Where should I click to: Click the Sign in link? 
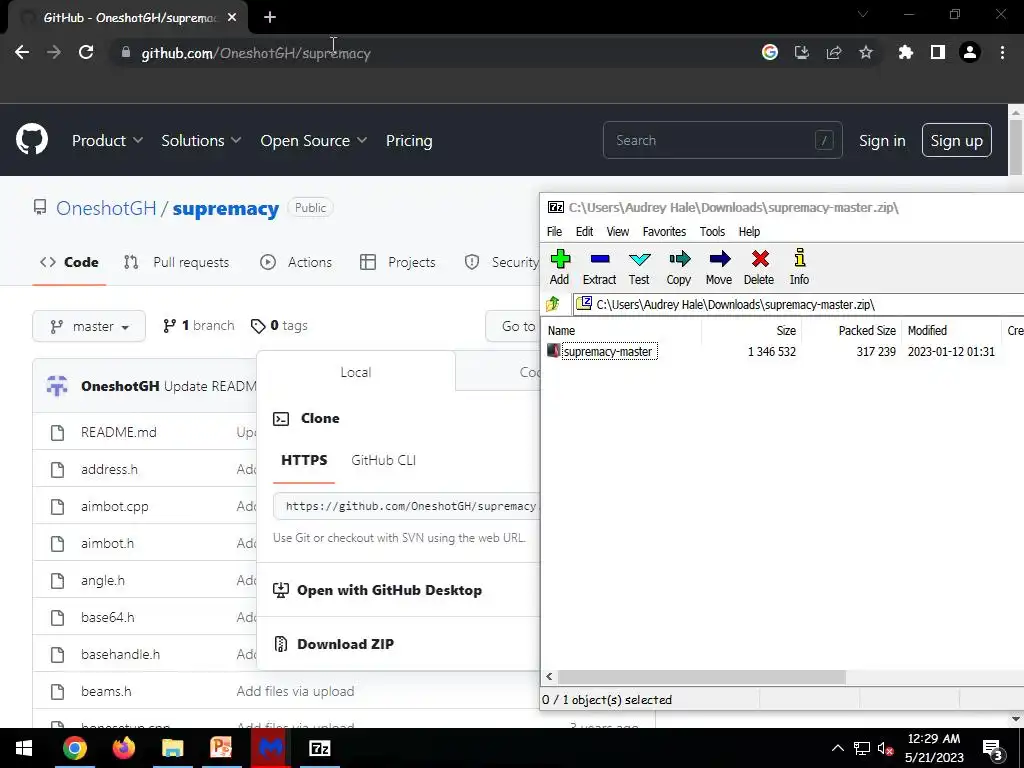pyautogui.click(x=882, y=140)
